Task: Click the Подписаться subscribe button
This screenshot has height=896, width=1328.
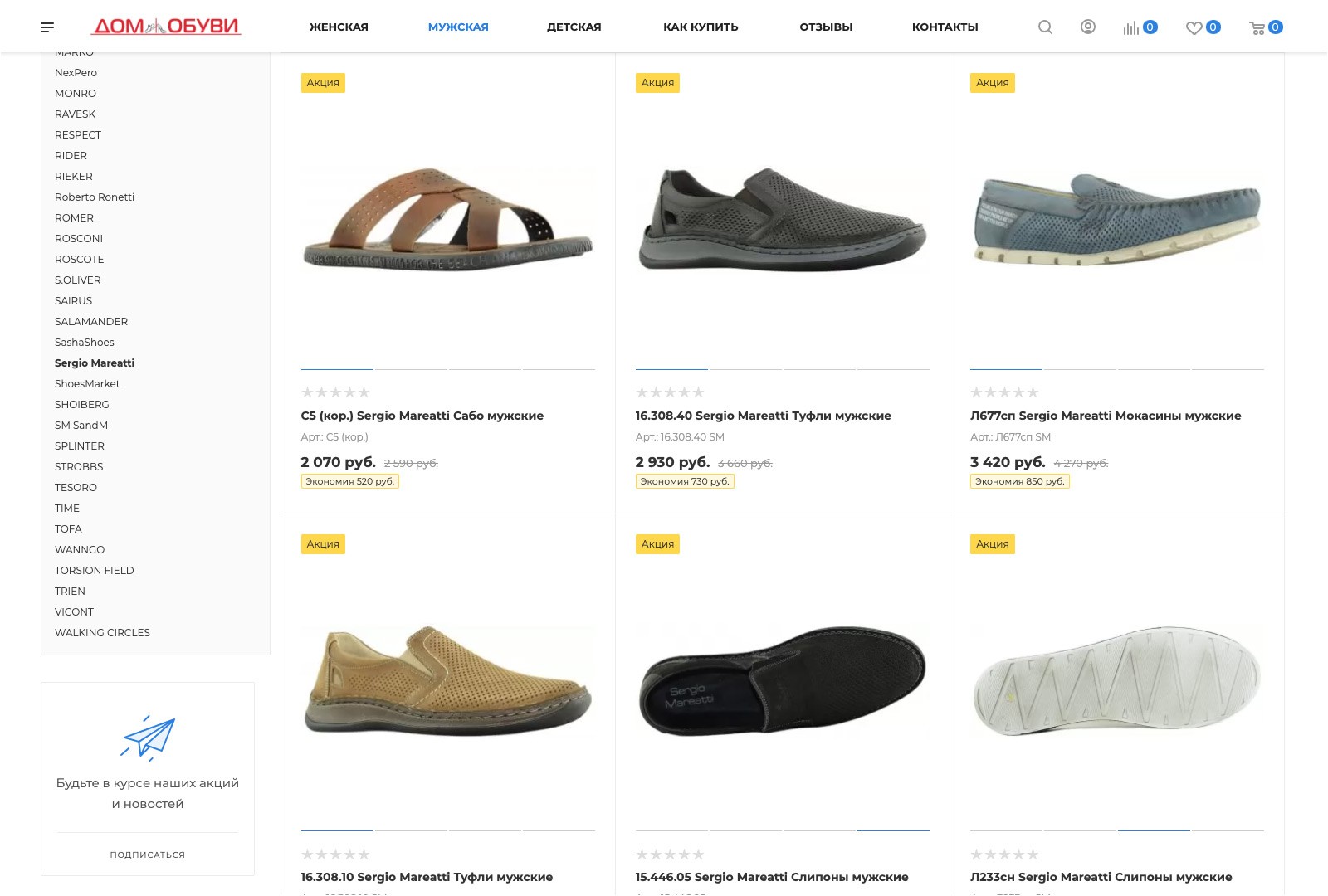Action: pyautogui.click(x=148, y=855)
